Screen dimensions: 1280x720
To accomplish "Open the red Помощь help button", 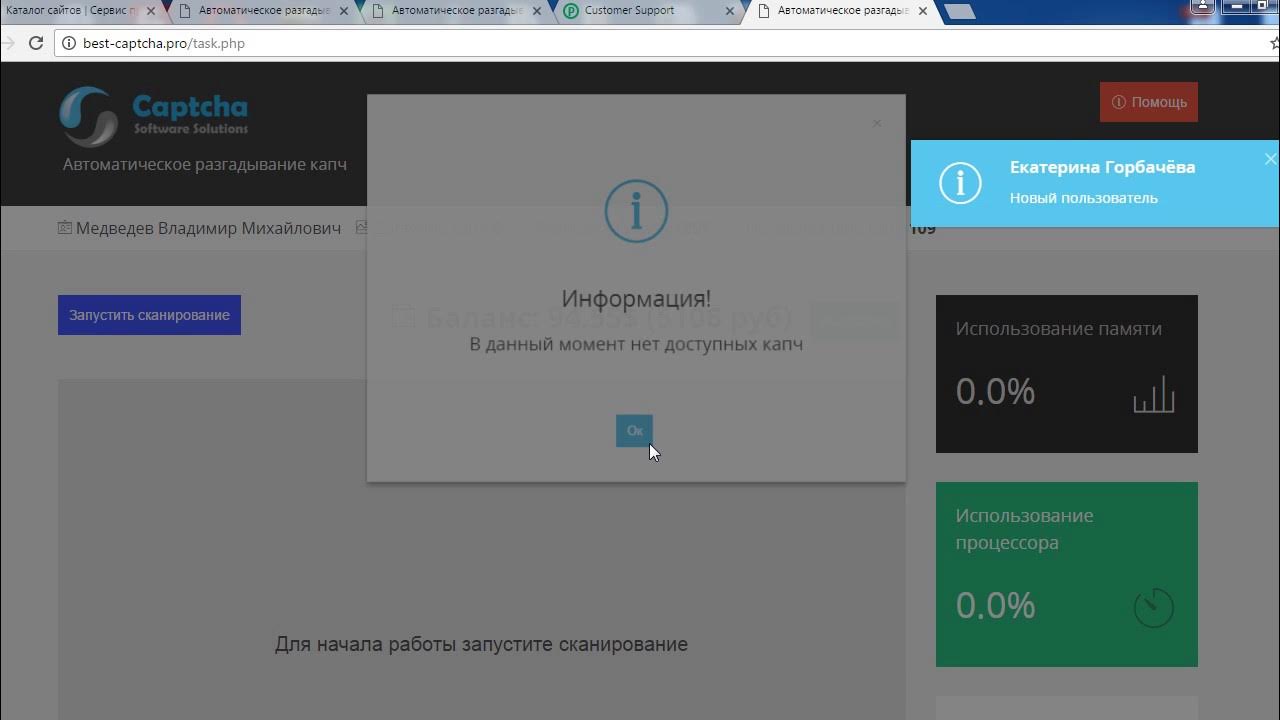I will (x=1149, y=102).
